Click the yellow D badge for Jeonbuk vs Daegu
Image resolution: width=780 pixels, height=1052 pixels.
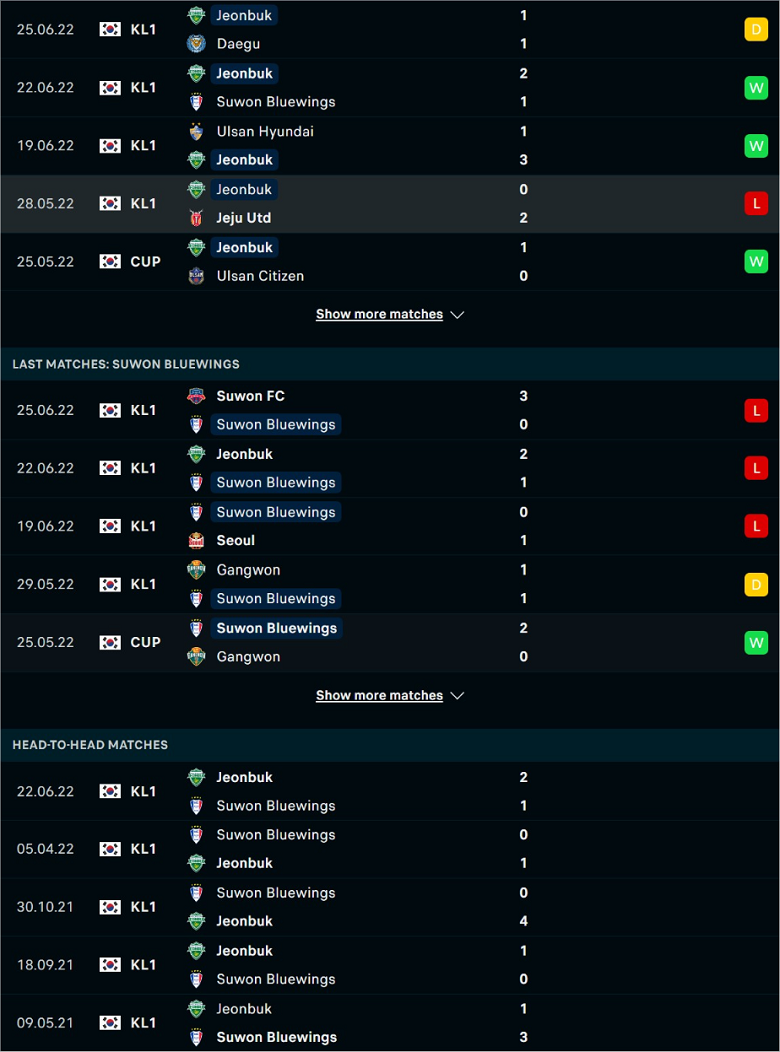pos(756,30)
